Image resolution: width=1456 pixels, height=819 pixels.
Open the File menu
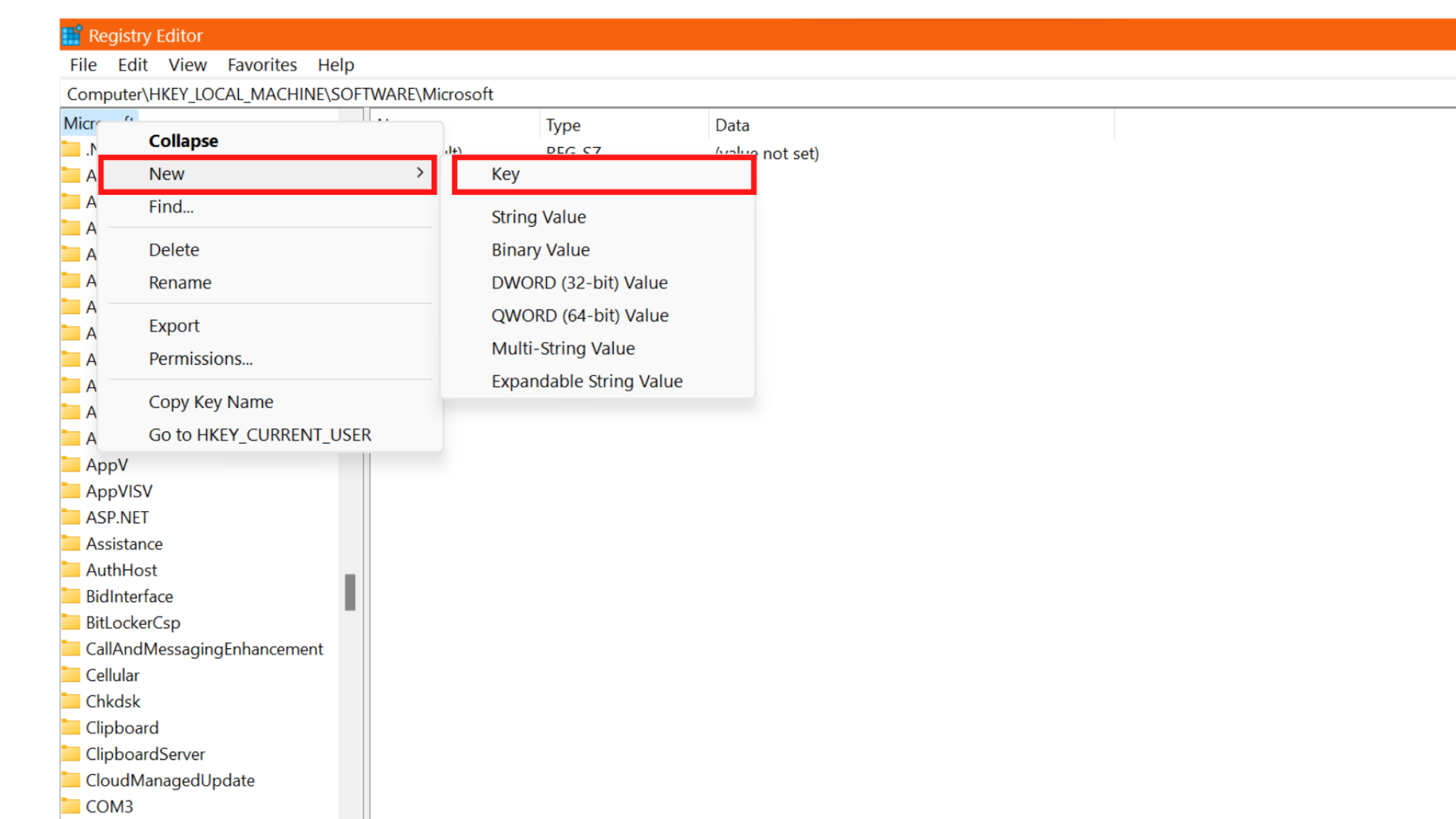click(83, 65)
